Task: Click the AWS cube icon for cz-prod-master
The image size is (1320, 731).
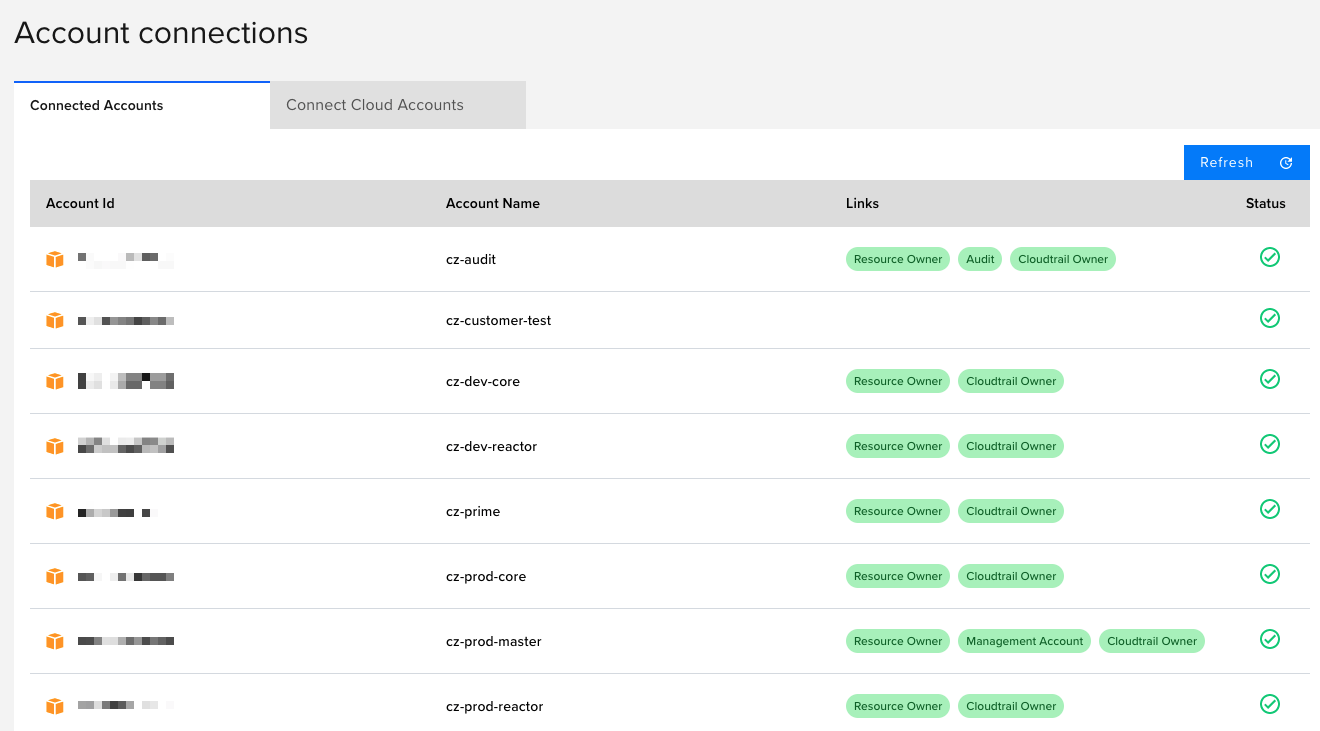Action: coord(55,642)
